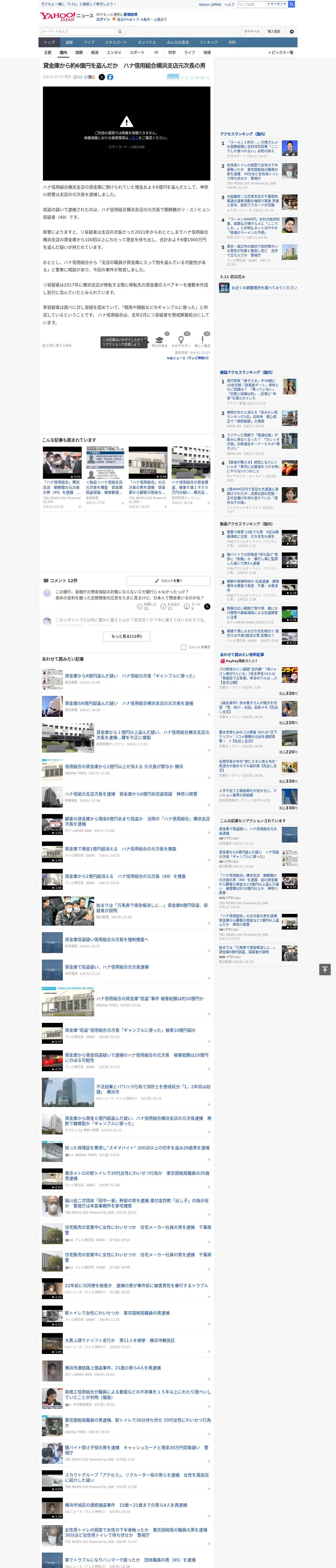Open the article comment count icon 12
336x1568 pixels.
[77, 77]
